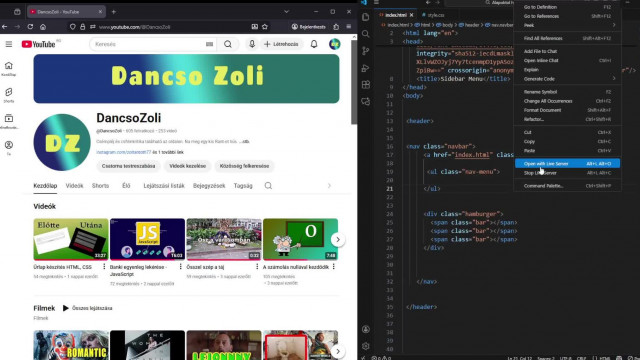Show more channel tabs with right chevron
The image size is (640, 360).
tap(329, 186)
